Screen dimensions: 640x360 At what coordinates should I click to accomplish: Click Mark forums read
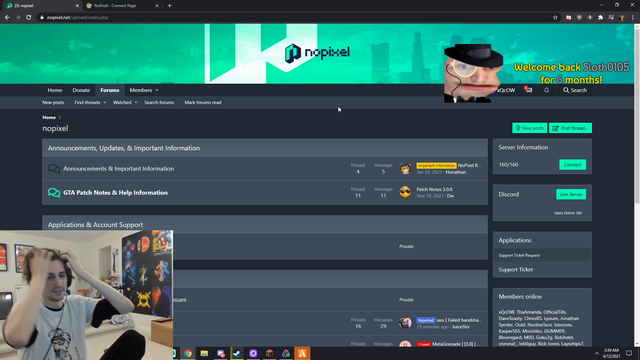pos(203,102)
